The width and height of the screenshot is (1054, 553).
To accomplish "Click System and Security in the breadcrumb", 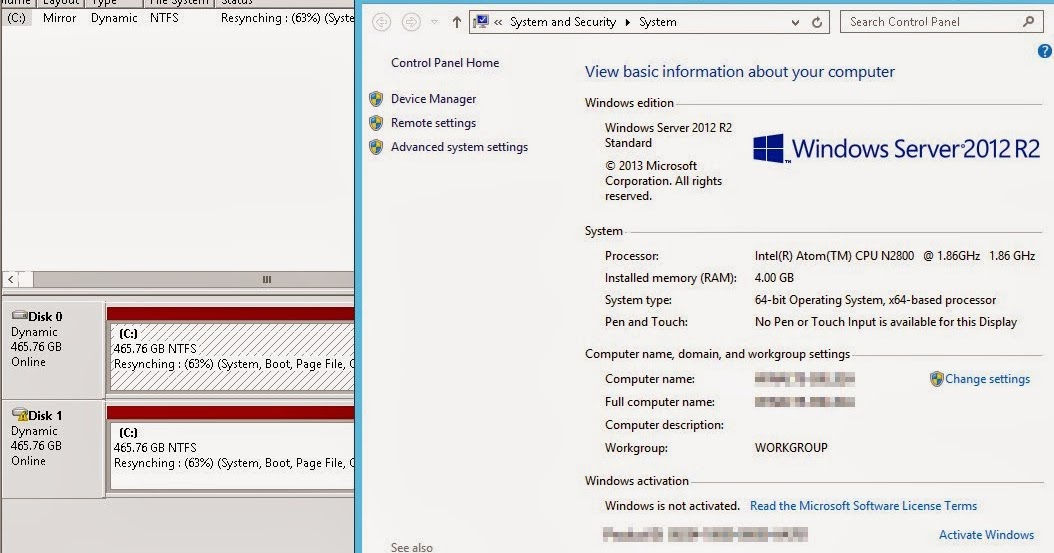I will pyautogui.click(x=563, y=22).
